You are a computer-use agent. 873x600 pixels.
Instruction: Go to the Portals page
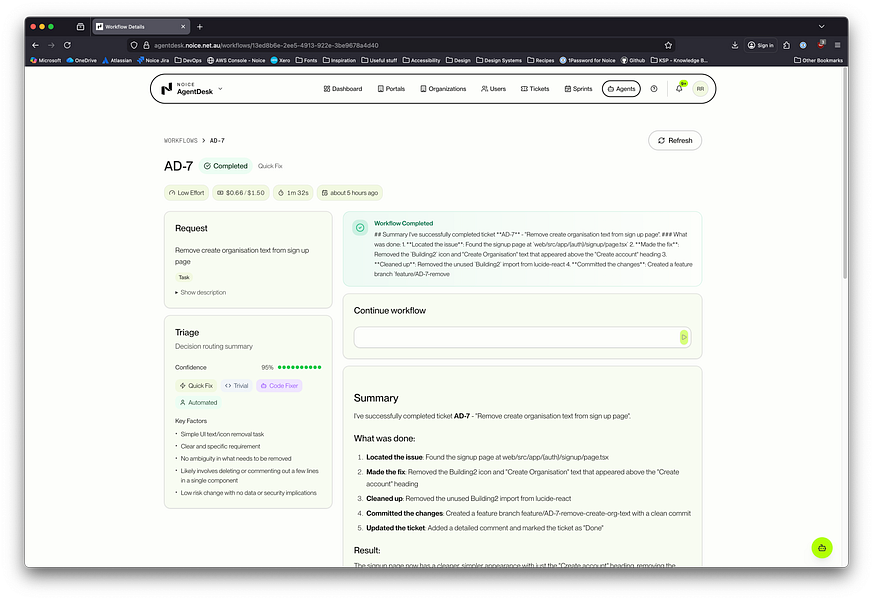click(x=391, y=89)
